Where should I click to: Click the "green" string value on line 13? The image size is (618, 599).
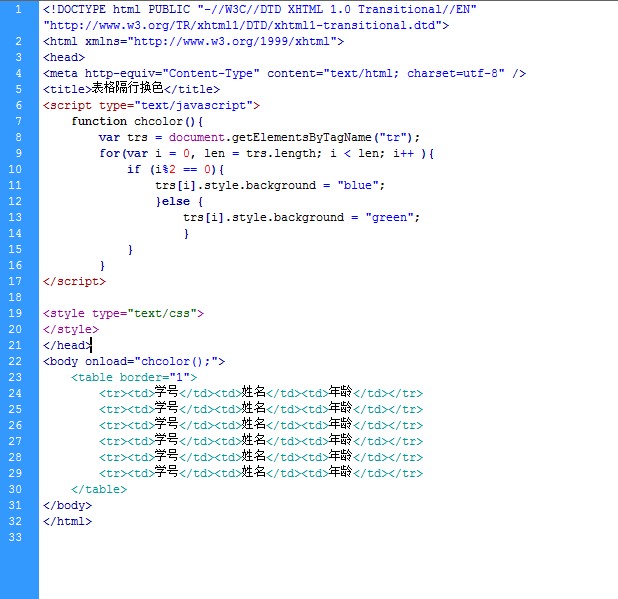pyautogui.click(x=389, y=218)
